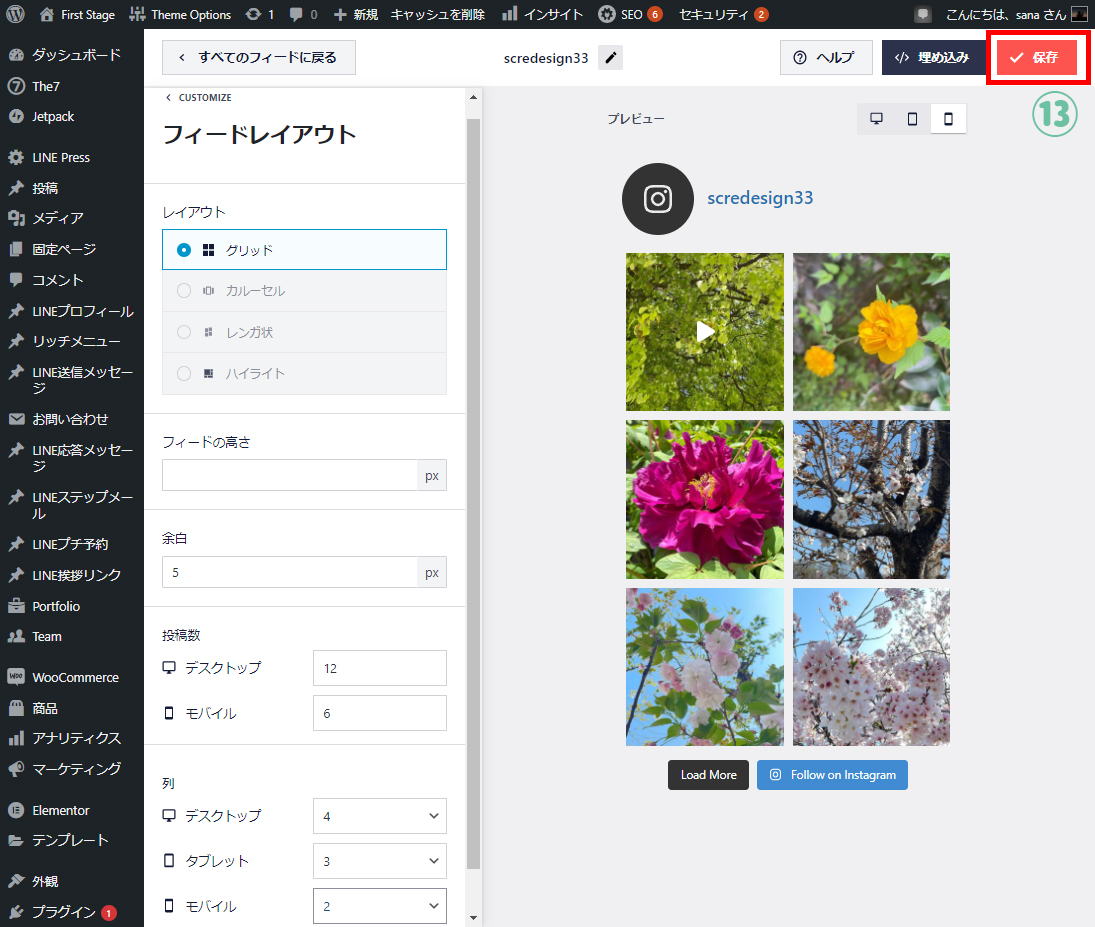Switch preview to desktop view icon
This screenshot has width=1095, height=927.
[876, 119]
